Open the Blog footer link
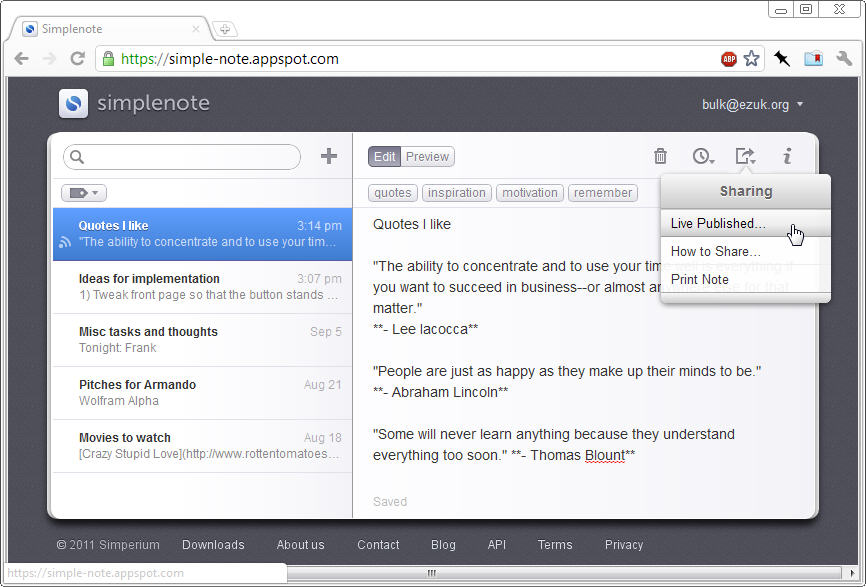This screenshot has width=866, height=587. click(x=443, y=544)
